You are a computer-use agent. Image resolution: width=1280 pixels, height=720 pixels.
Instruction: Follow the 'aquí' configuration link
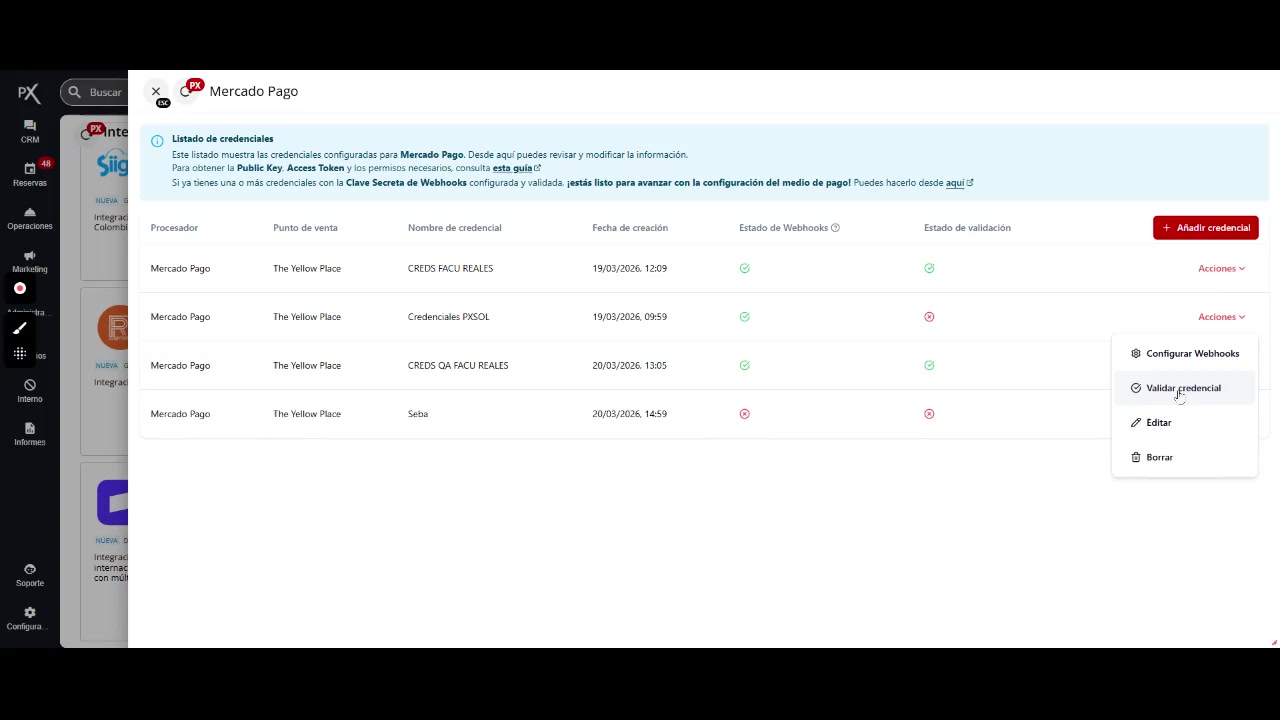click(x=957, y=183)
